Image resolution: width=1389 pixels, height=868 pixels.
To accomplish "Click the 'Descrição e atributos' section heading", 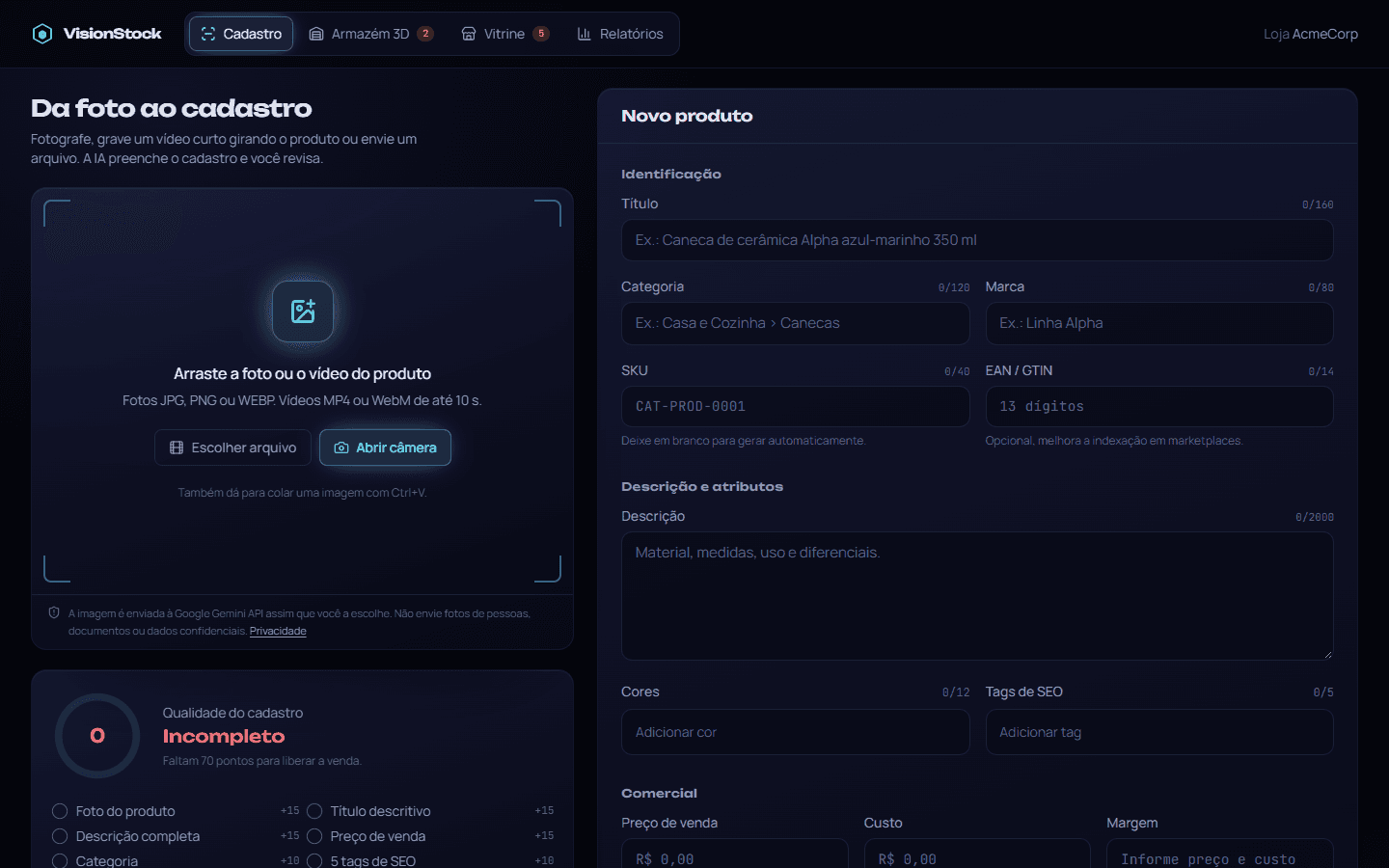I will pyautogui.click(x=702, y=487).
